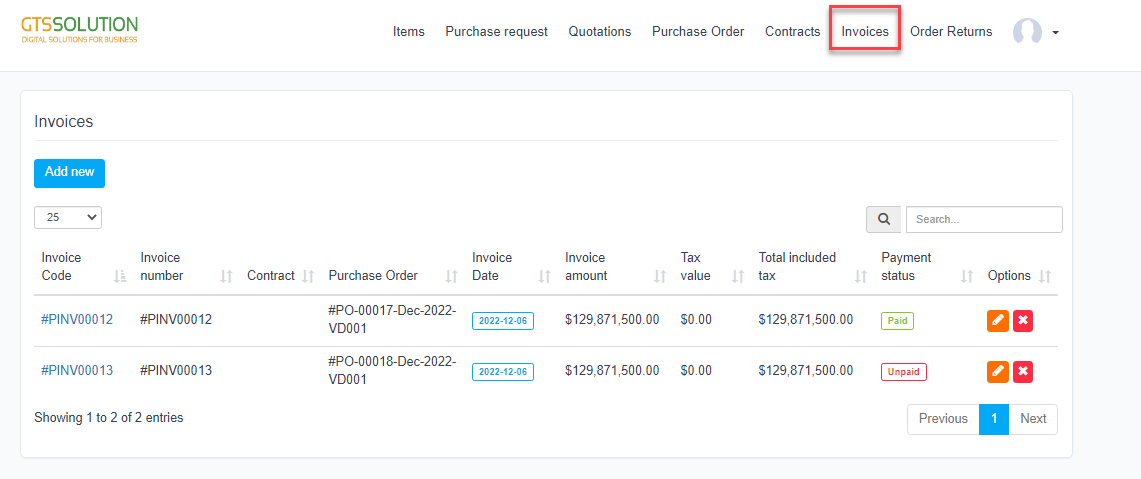Navigate to Order Returns menu

951,32
